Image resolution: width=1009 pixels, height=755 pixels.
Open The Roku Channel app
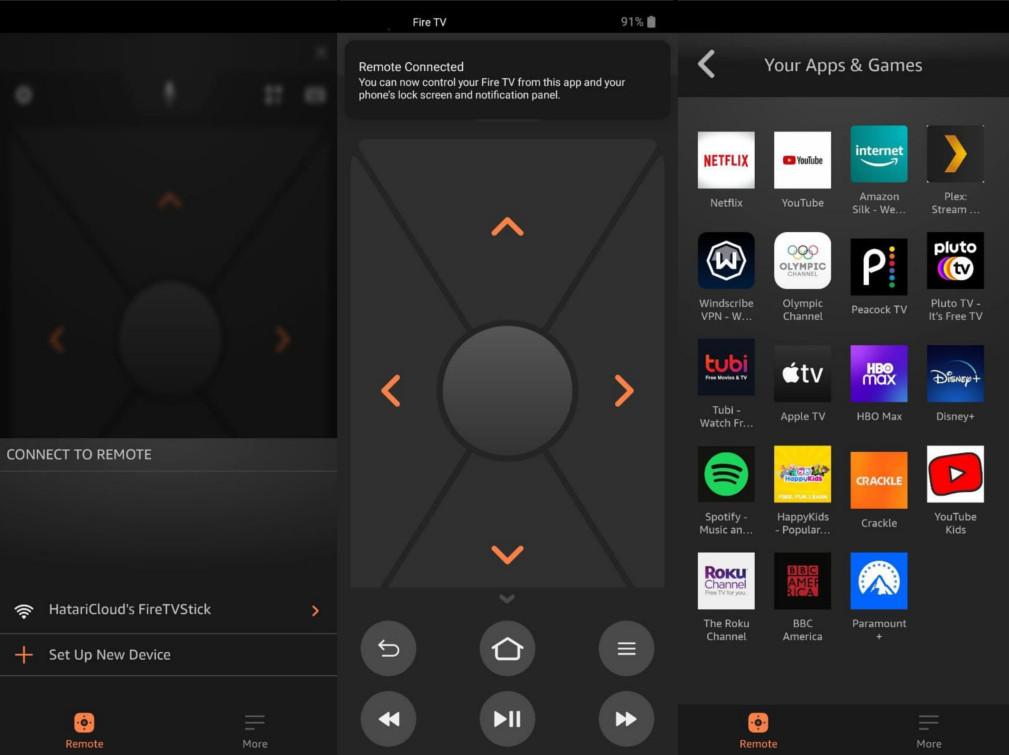coord(726,581)
